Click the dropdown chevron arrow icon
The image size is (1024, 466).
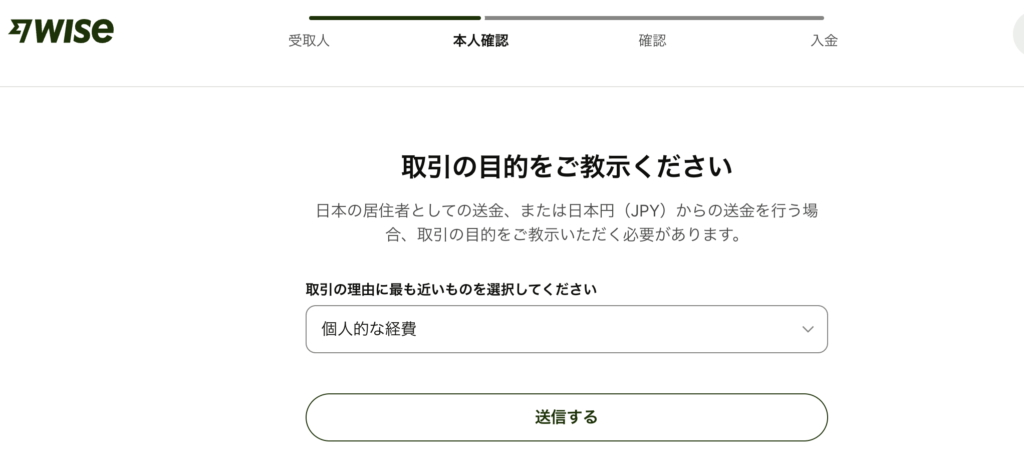pyautogui.click(x=808, y=329)
